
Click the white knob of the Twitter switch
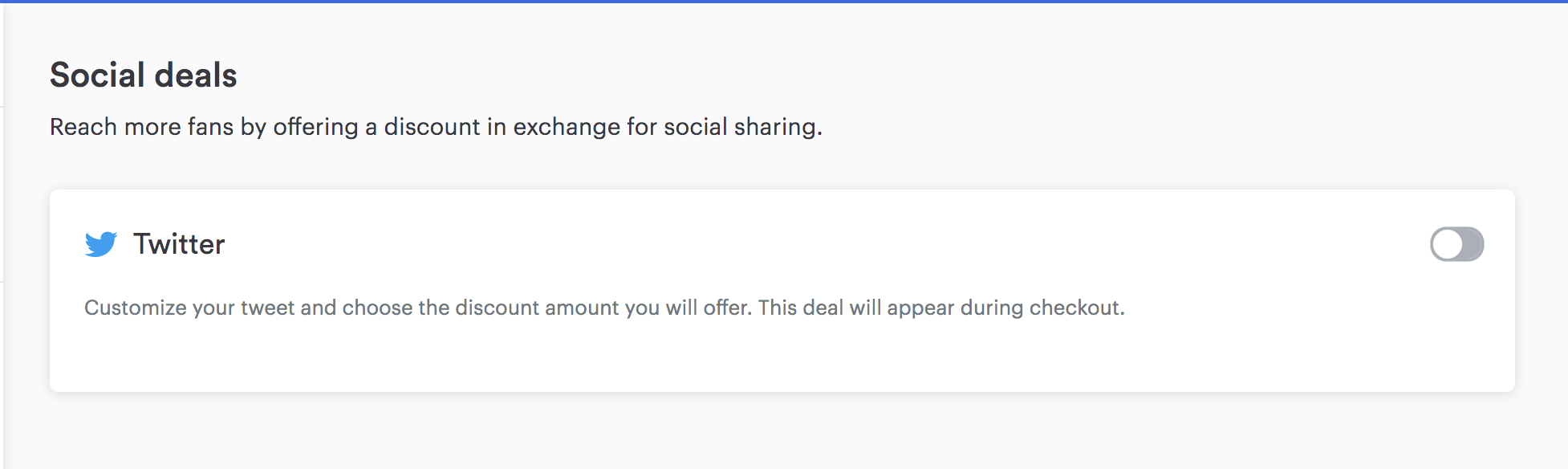(x=1448, y=244)
